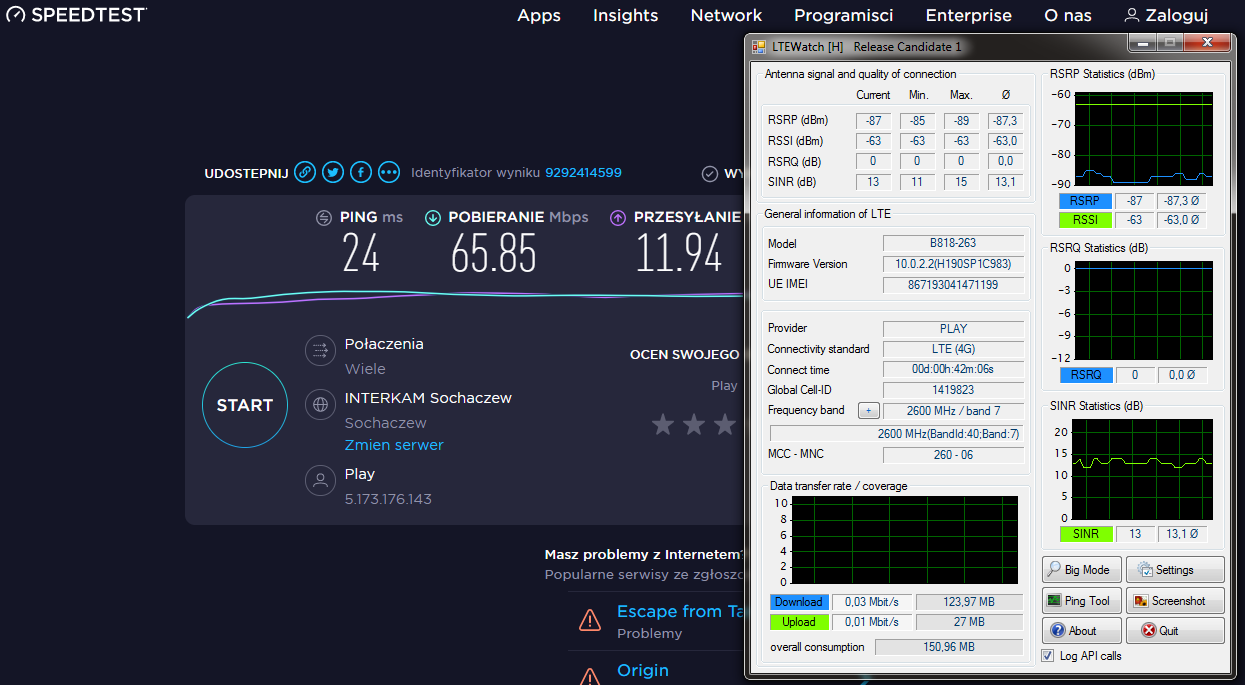Click the blue RSRP legend swatch
The image size is (1245, 685).
click(x=1085, y=201)
